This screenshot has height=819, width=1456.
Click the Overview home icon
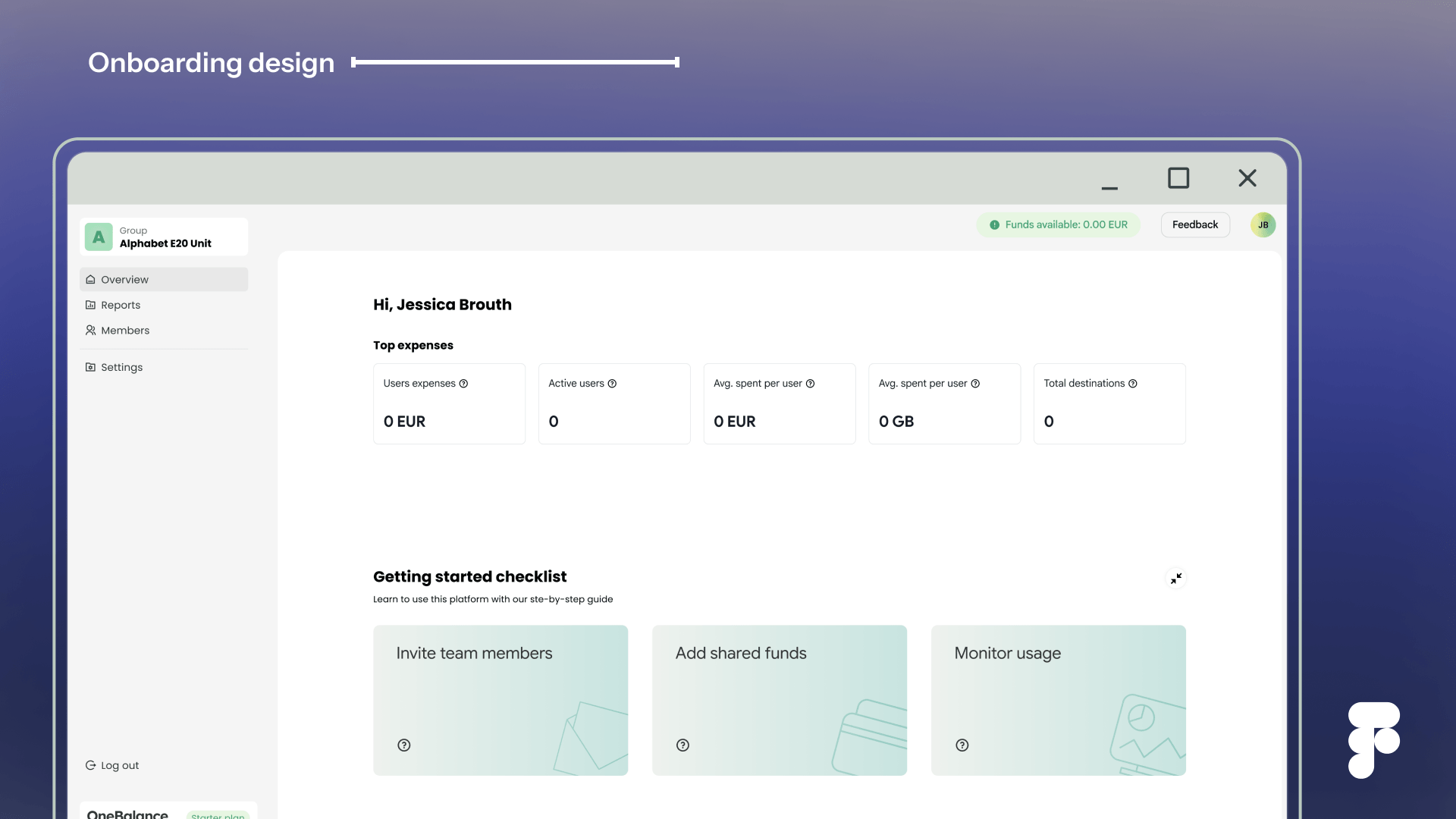pos(90,279)
